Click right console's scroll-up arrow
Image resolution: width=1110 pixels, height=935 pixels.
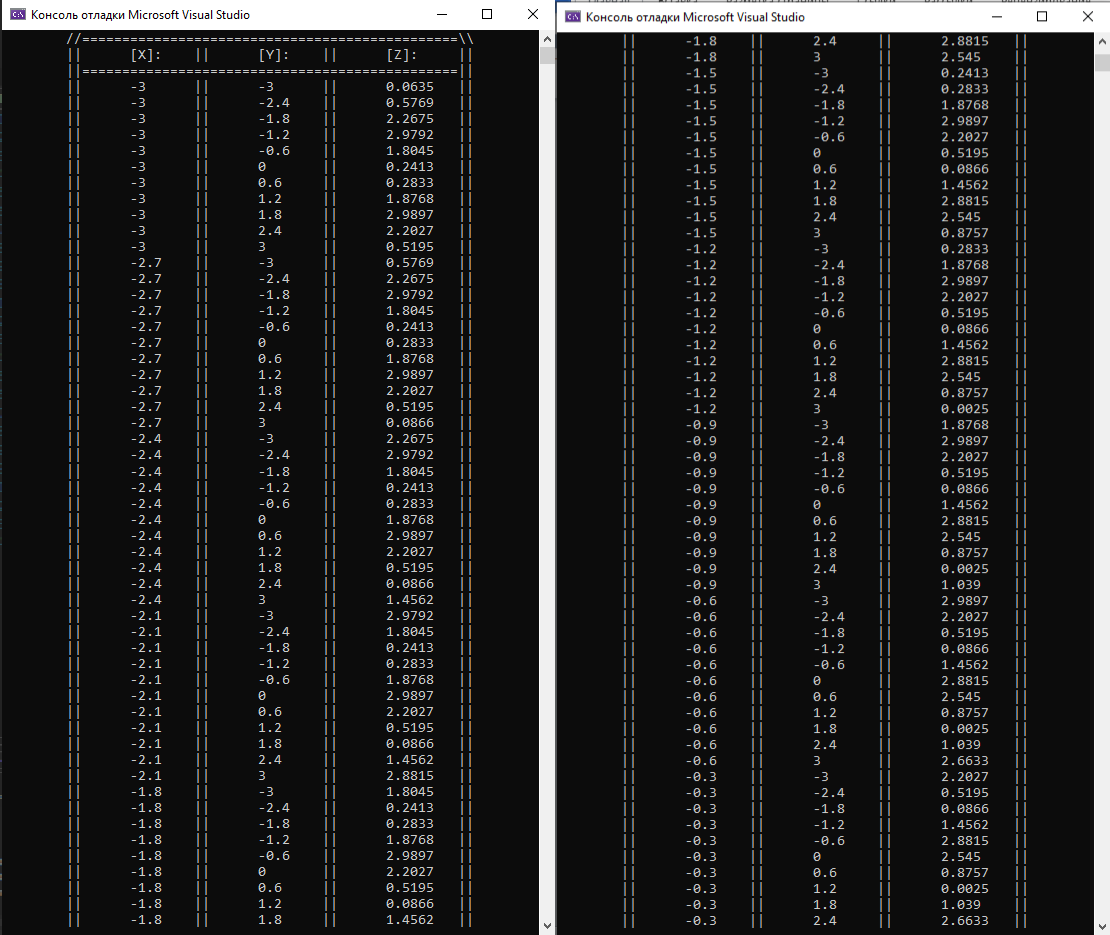click(x=1102, y=41)
